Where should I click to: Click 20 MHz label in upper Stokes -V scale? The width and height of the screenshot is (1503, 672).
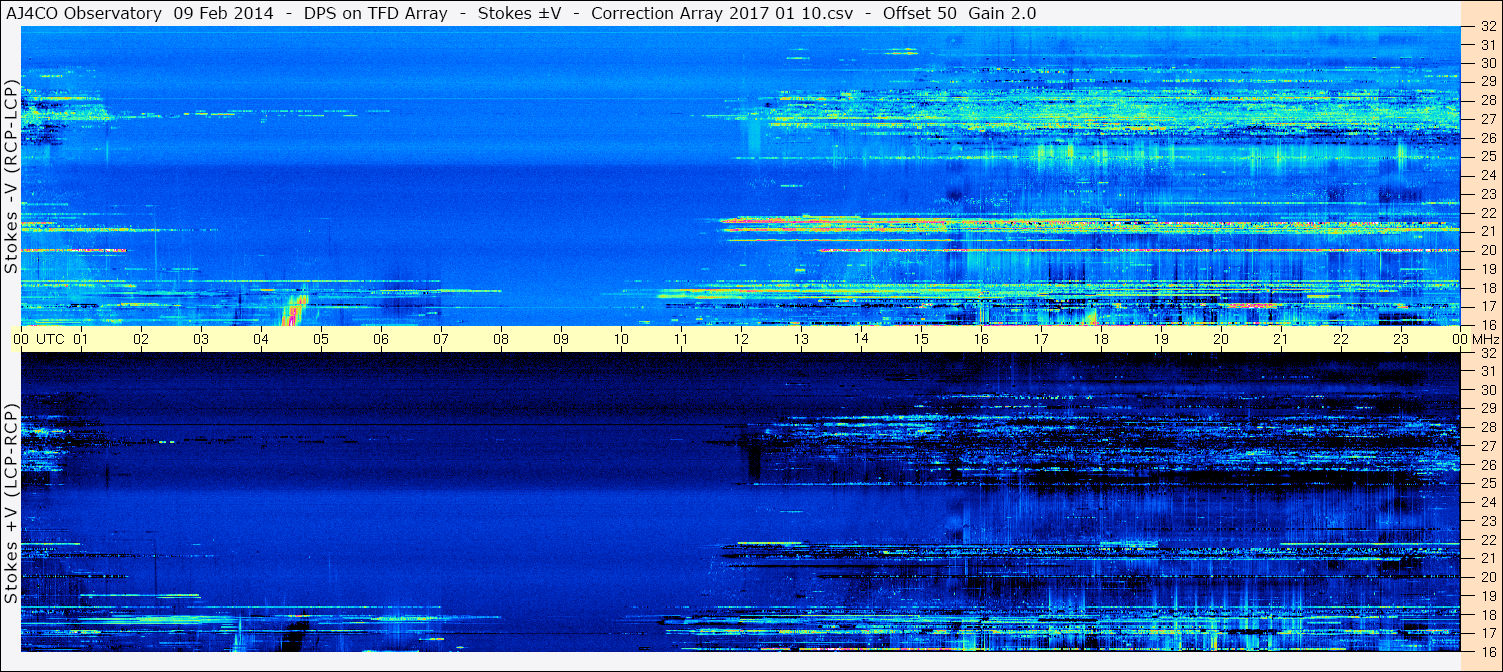point(1487,250)
